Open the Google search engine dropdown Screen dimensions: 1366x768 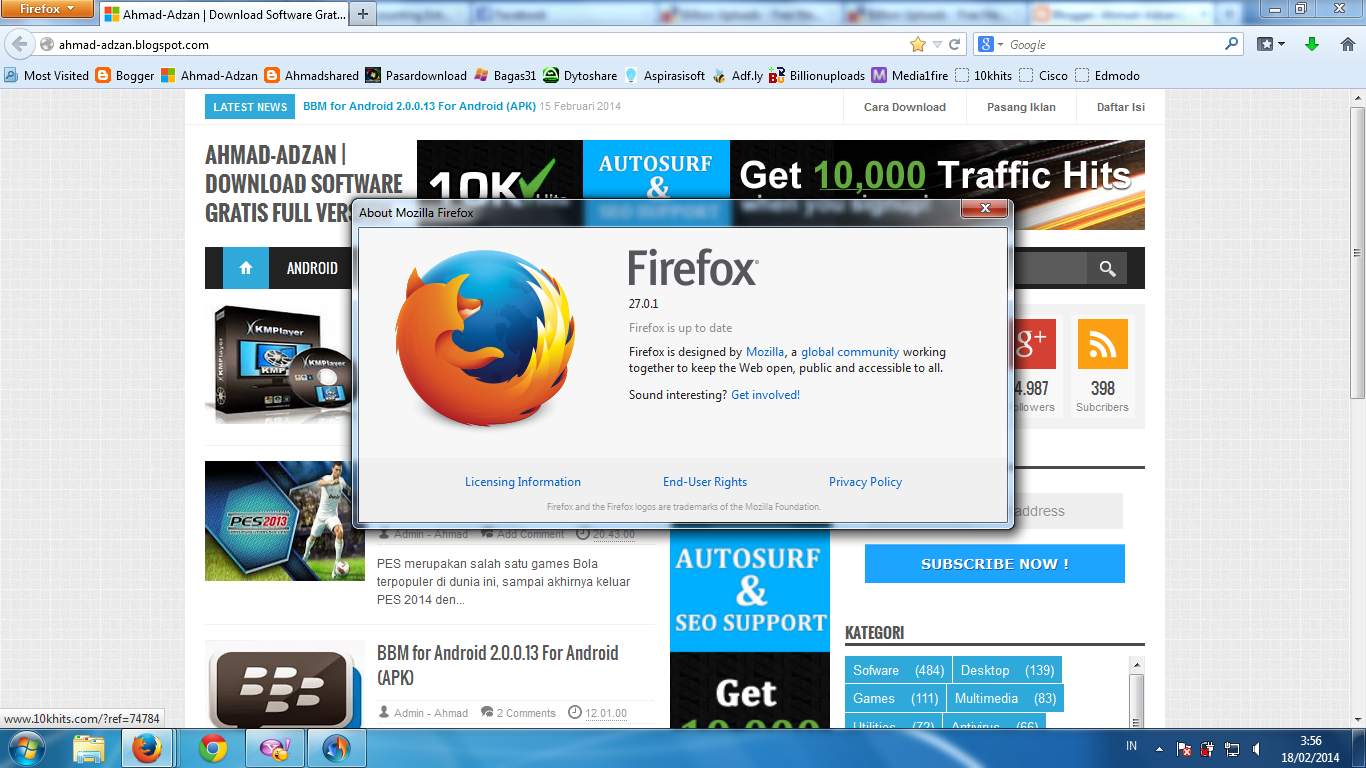pyautogui.click(x=990, y=45)
